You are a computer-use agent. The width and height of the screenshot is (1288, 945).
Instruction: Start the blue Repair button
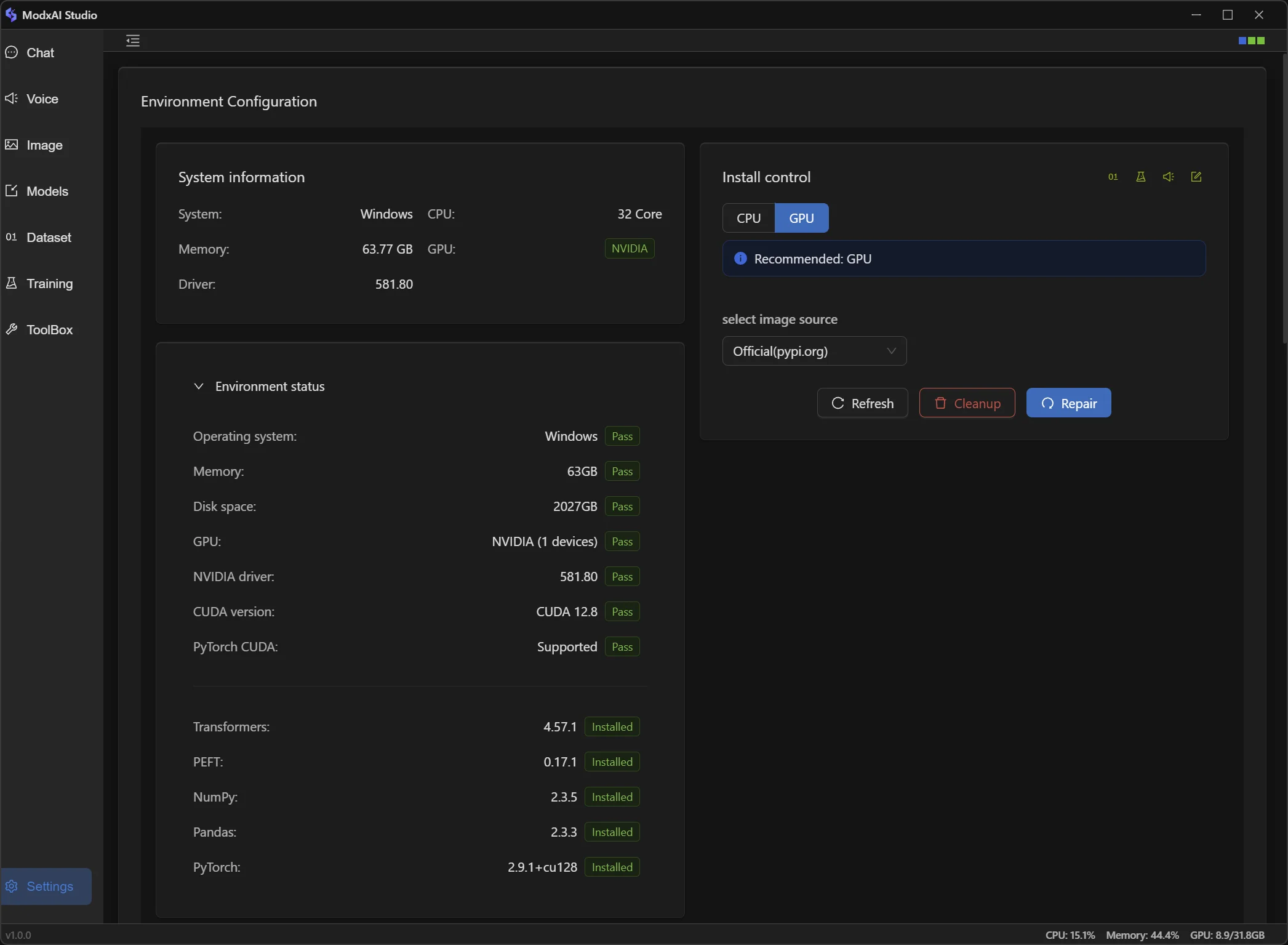click(1068, 403)
